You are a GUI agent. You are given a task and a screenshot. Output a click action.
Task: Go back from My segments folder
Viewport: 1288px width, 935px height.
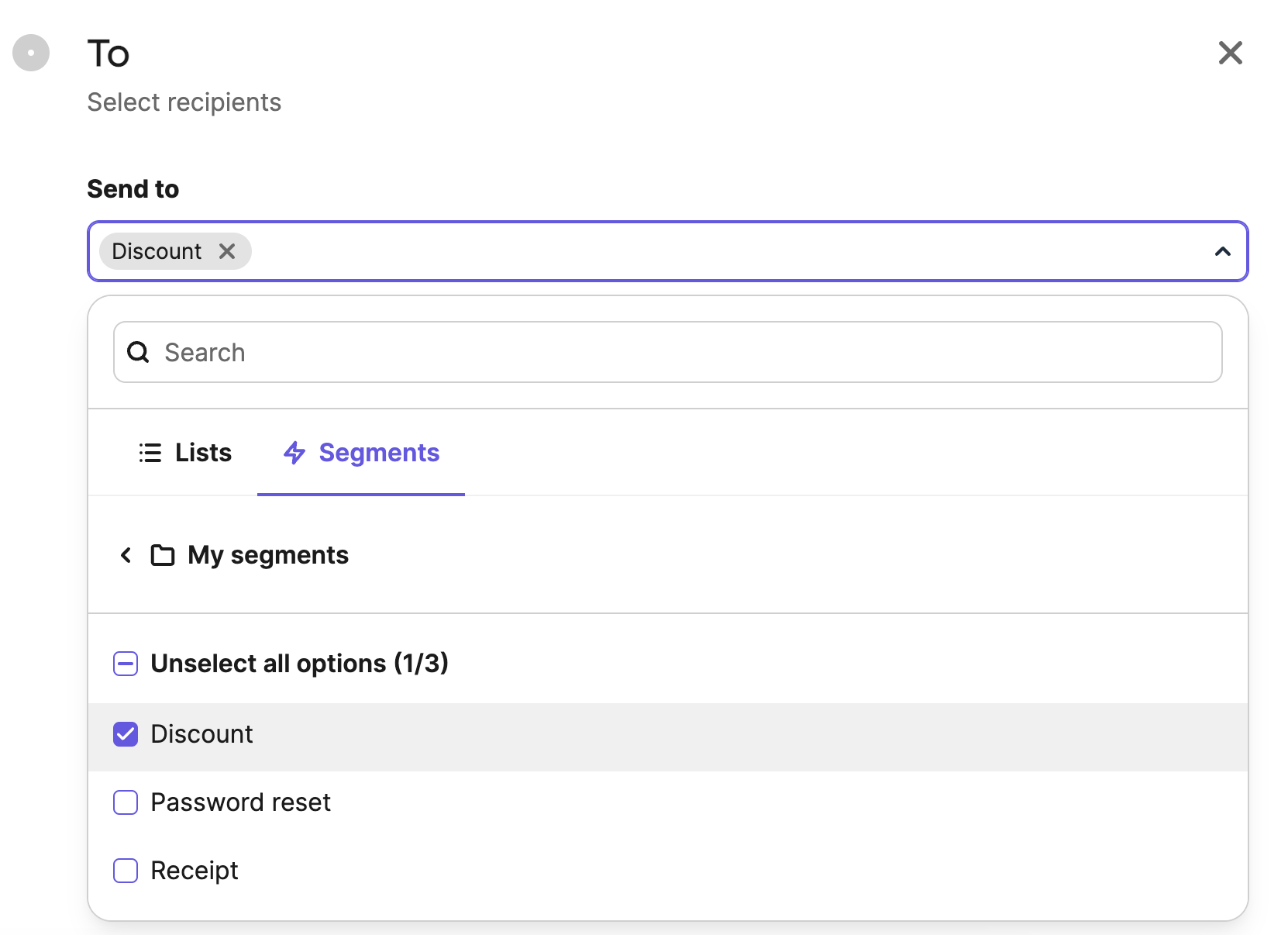[x=126, y=555]
